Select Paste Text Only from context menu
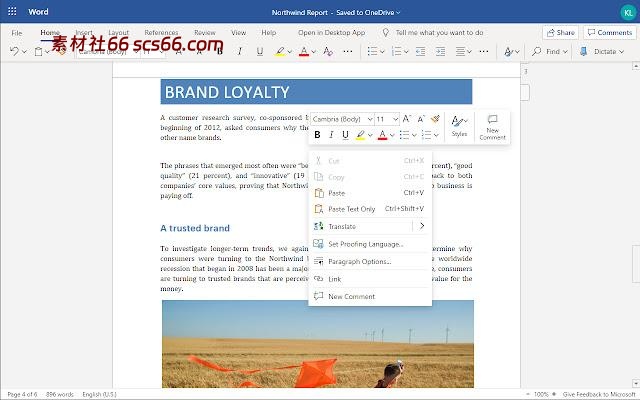The image size is (640, 400). (x=351, y=209)
